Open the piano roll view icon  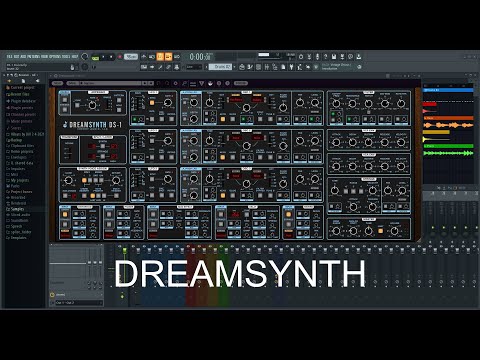click(x=250, y=67)
